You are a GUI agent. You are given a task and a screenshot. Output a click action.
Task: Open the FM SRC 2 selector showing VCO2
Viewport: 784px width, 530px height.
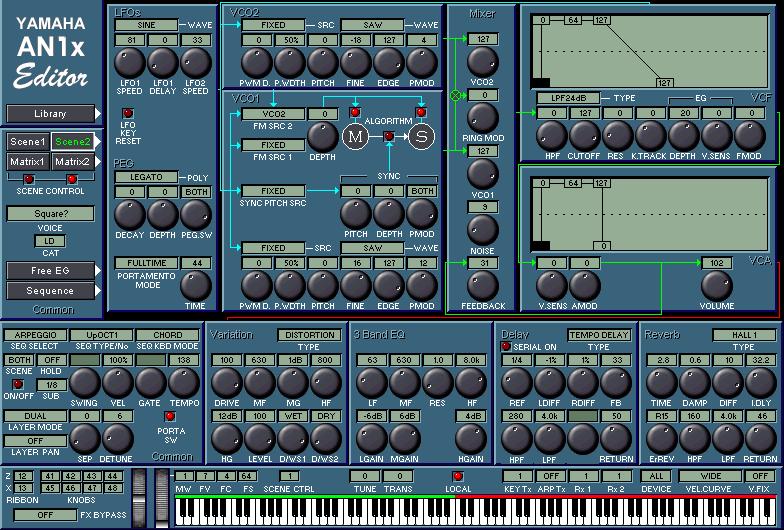(273, 114)
